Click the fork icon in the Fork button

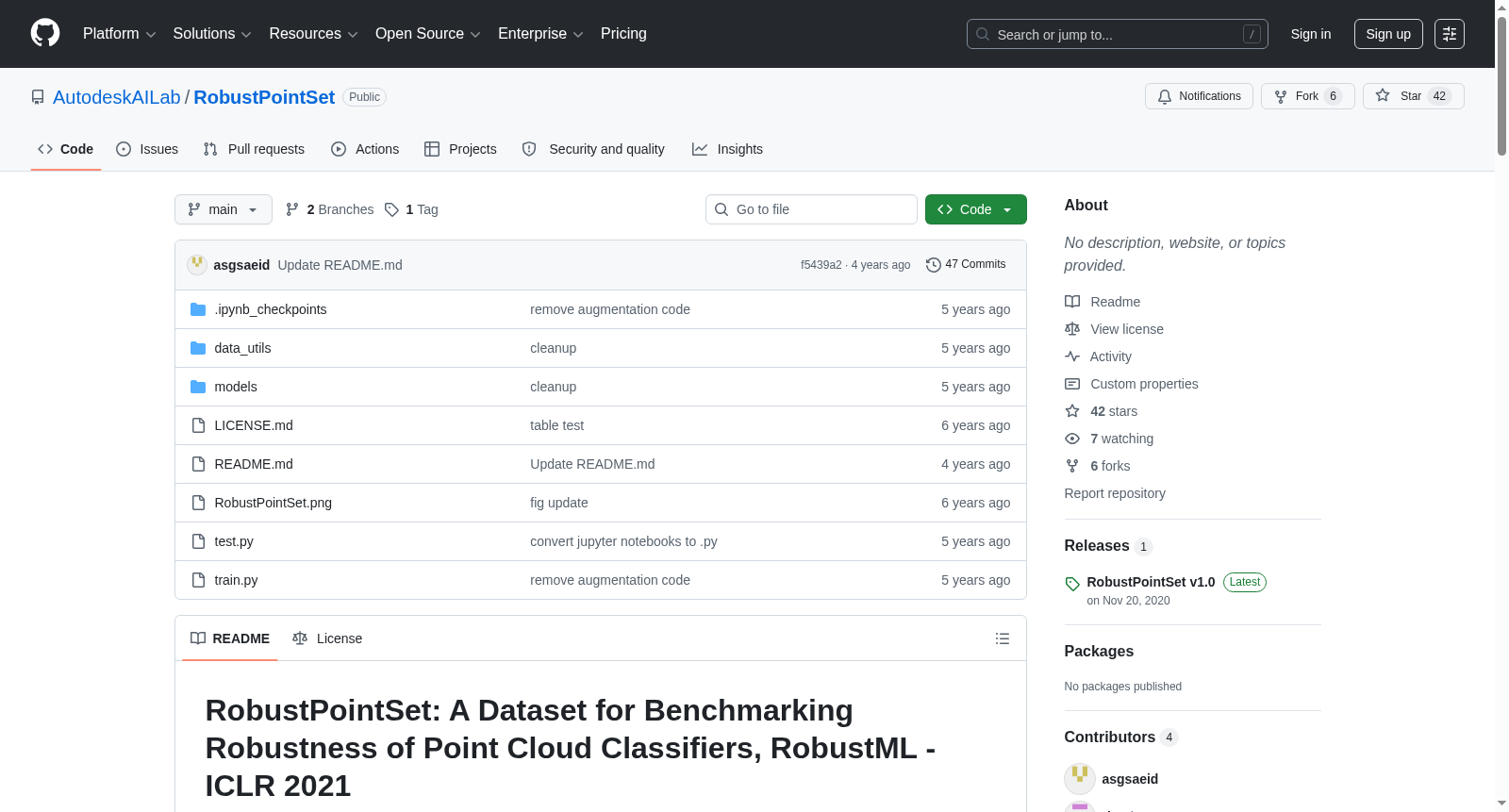pyautogui.click(x=1281, y=96)
